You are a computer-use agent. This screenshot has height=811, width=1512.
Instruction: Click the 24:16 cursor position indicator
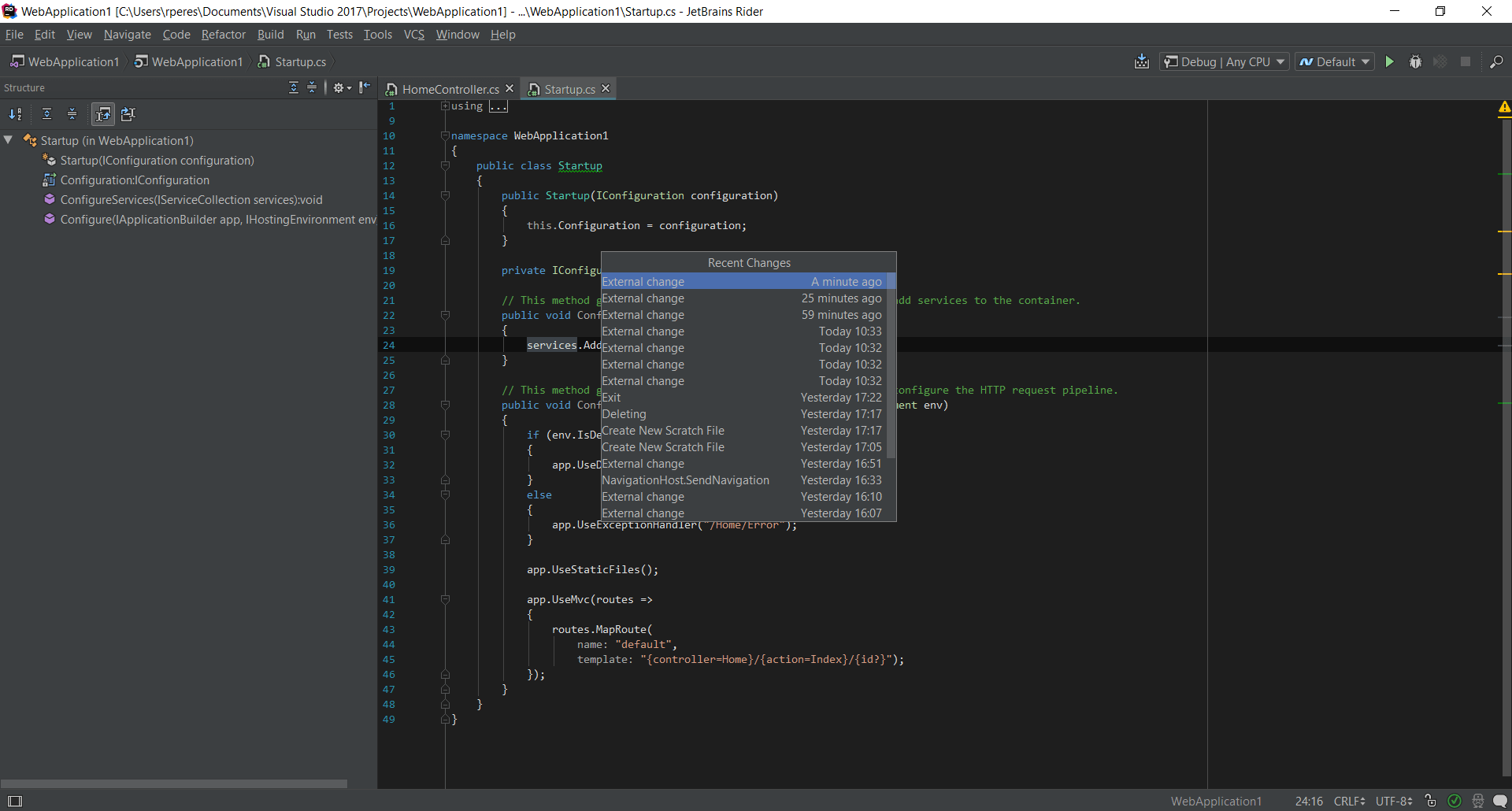coord(1309,801)
